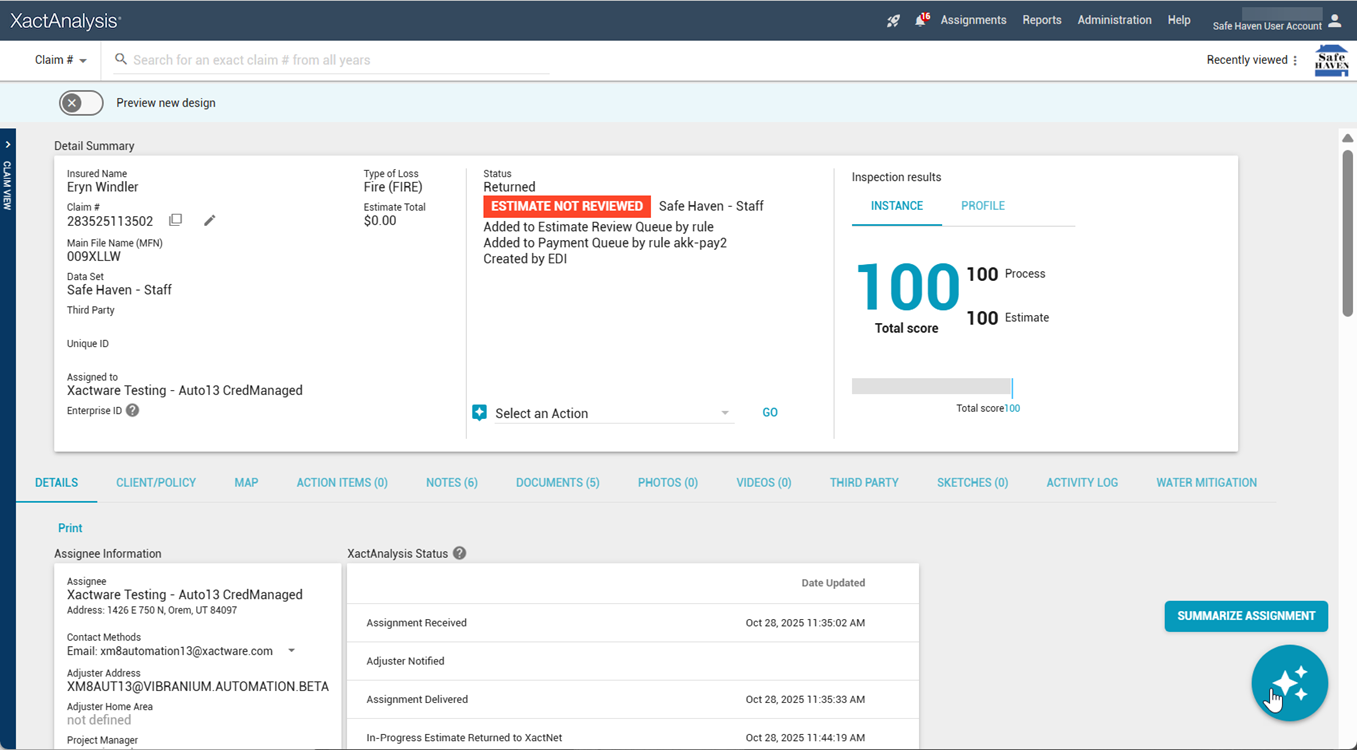1357x750 pixels.
Task: Switch to the Water Mitigation tab
Action: 1206,483
